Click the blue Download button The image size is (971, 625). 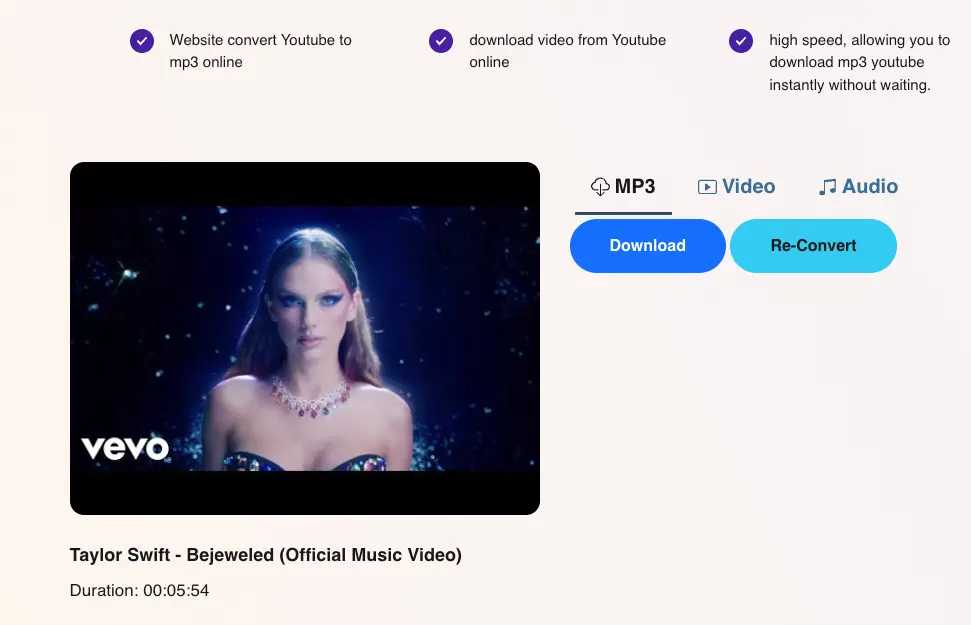[648, 245]
